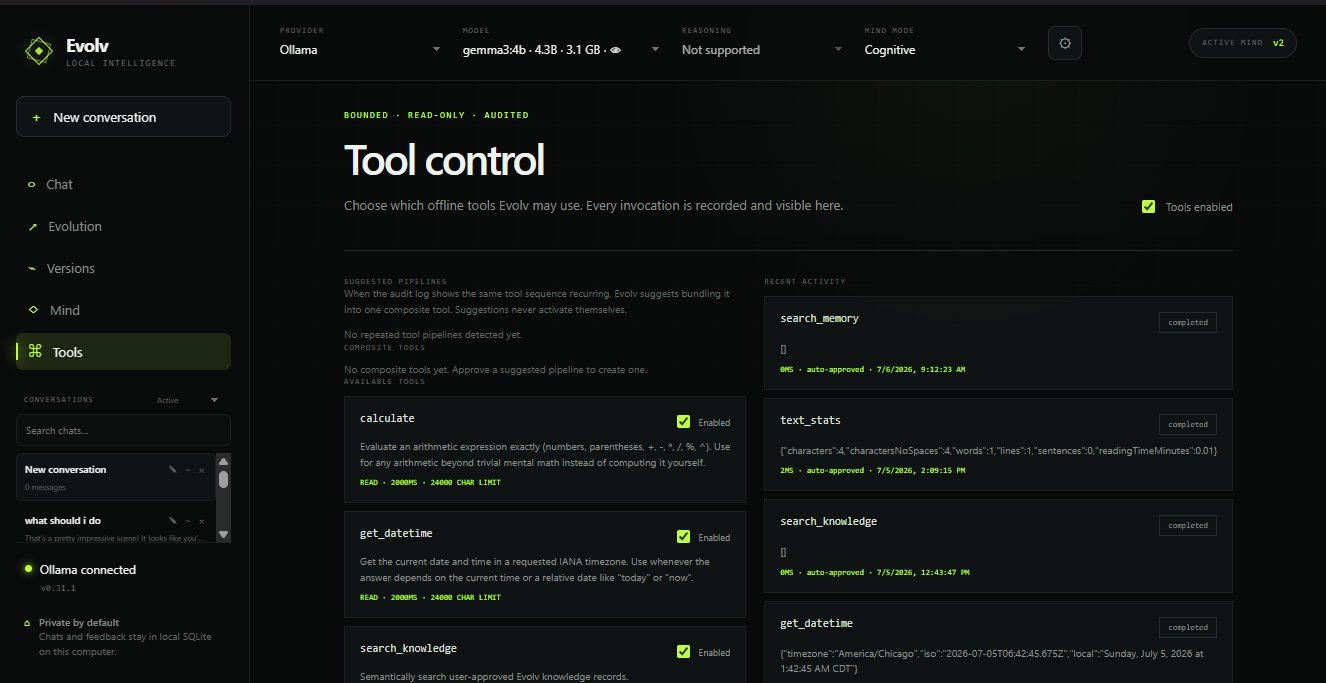
Task: Click the conversation list scrollbar thumb
Action: click(223, 479)
